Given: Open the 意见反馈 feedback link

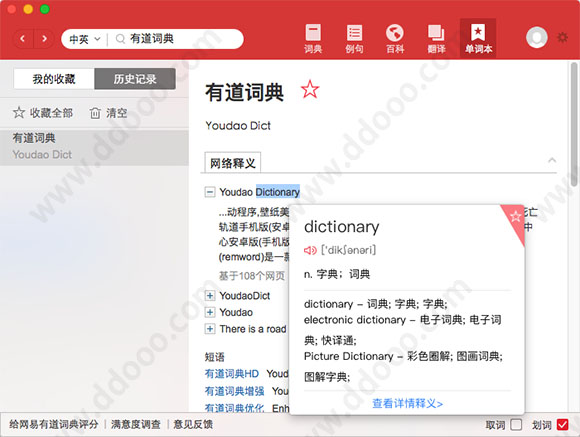Looking at the screenshot, I should click(x=193, y=424).
